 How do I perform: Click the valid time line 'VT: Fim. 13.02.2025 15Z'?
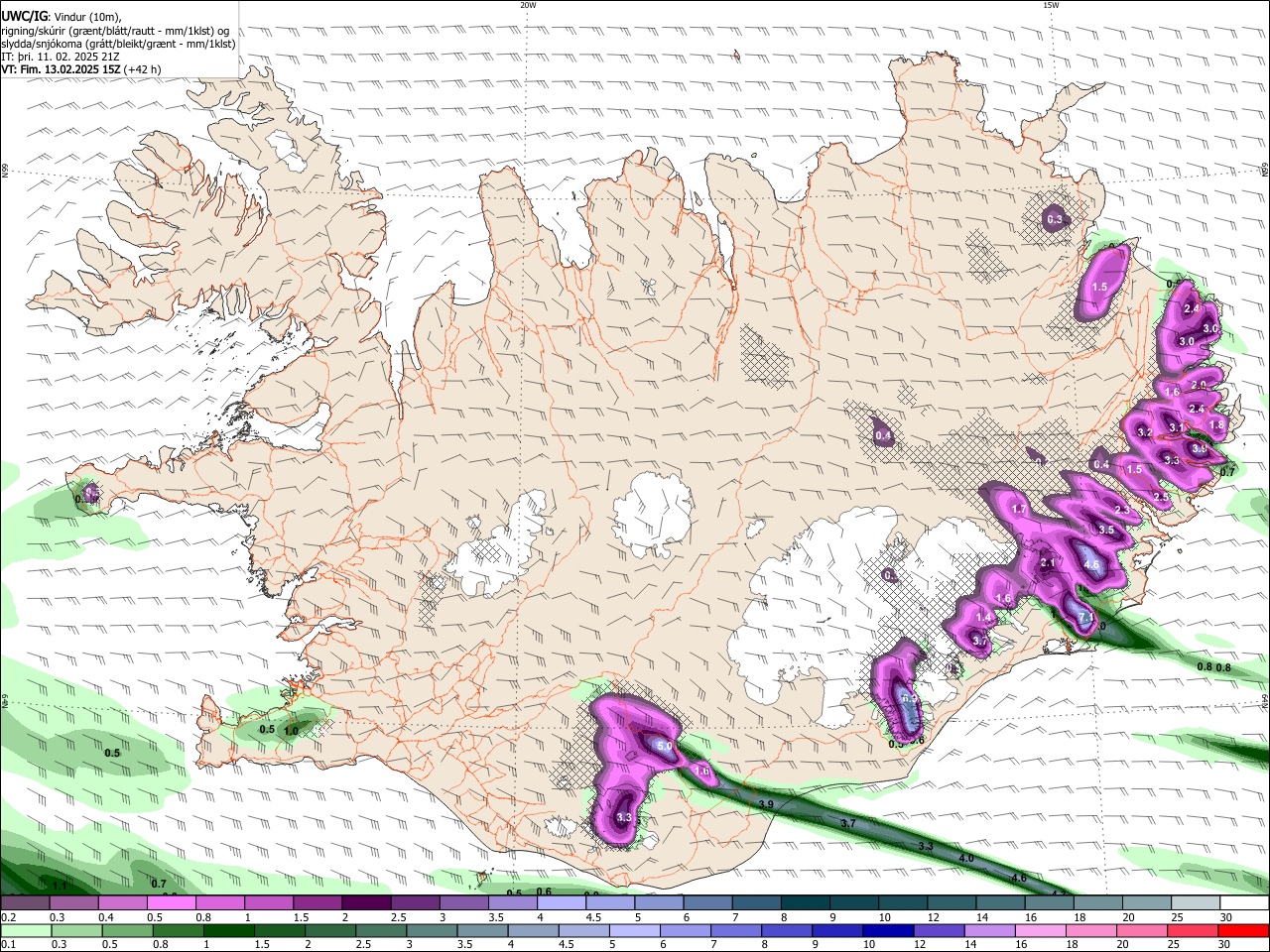(x=62, y=69)
